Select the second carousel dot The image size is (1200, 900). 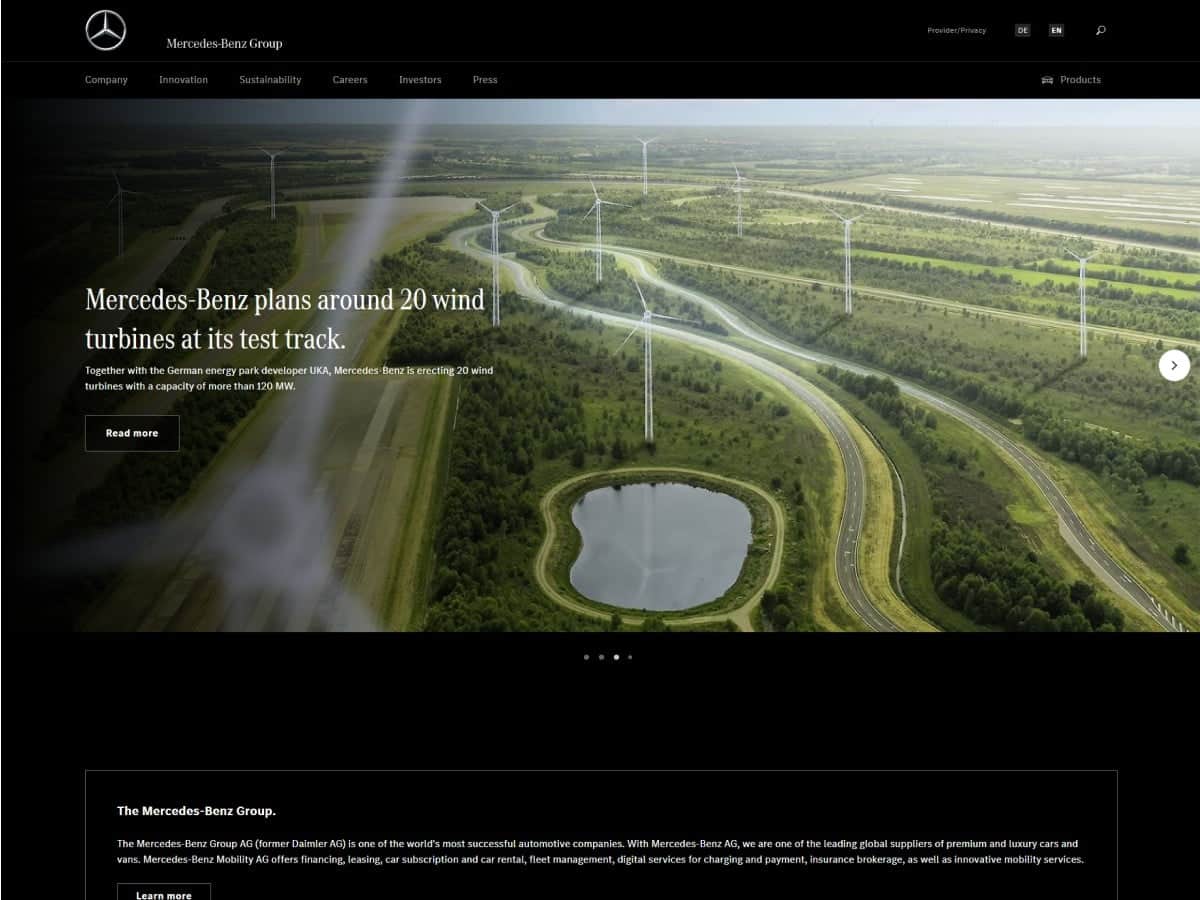(601, 657)
